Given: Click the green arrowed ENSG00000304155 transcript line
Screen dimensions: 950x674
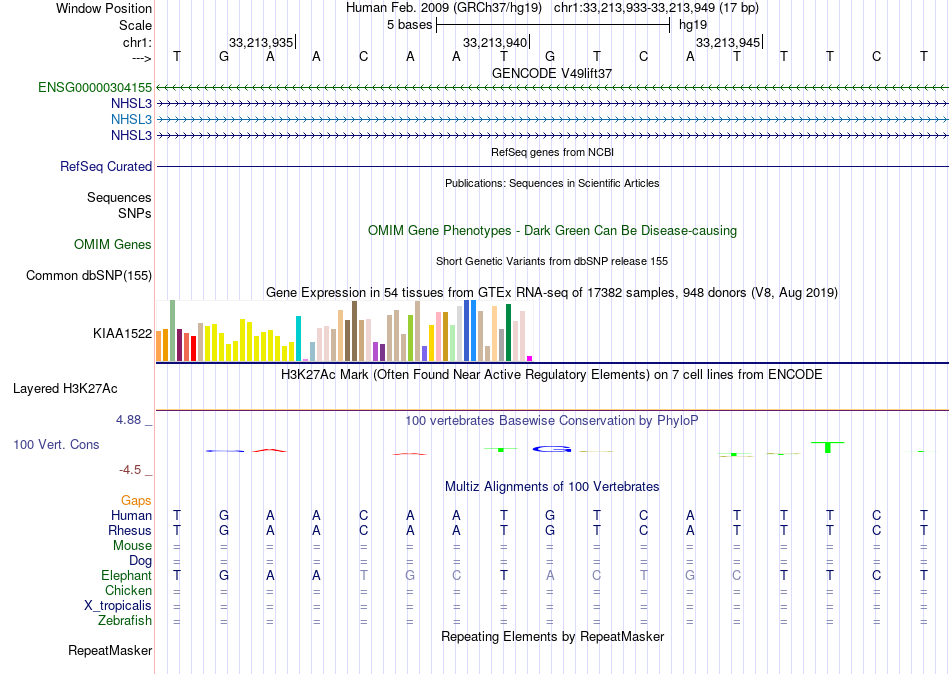Looking at the screenshot, I should click(x=552, y=88).
